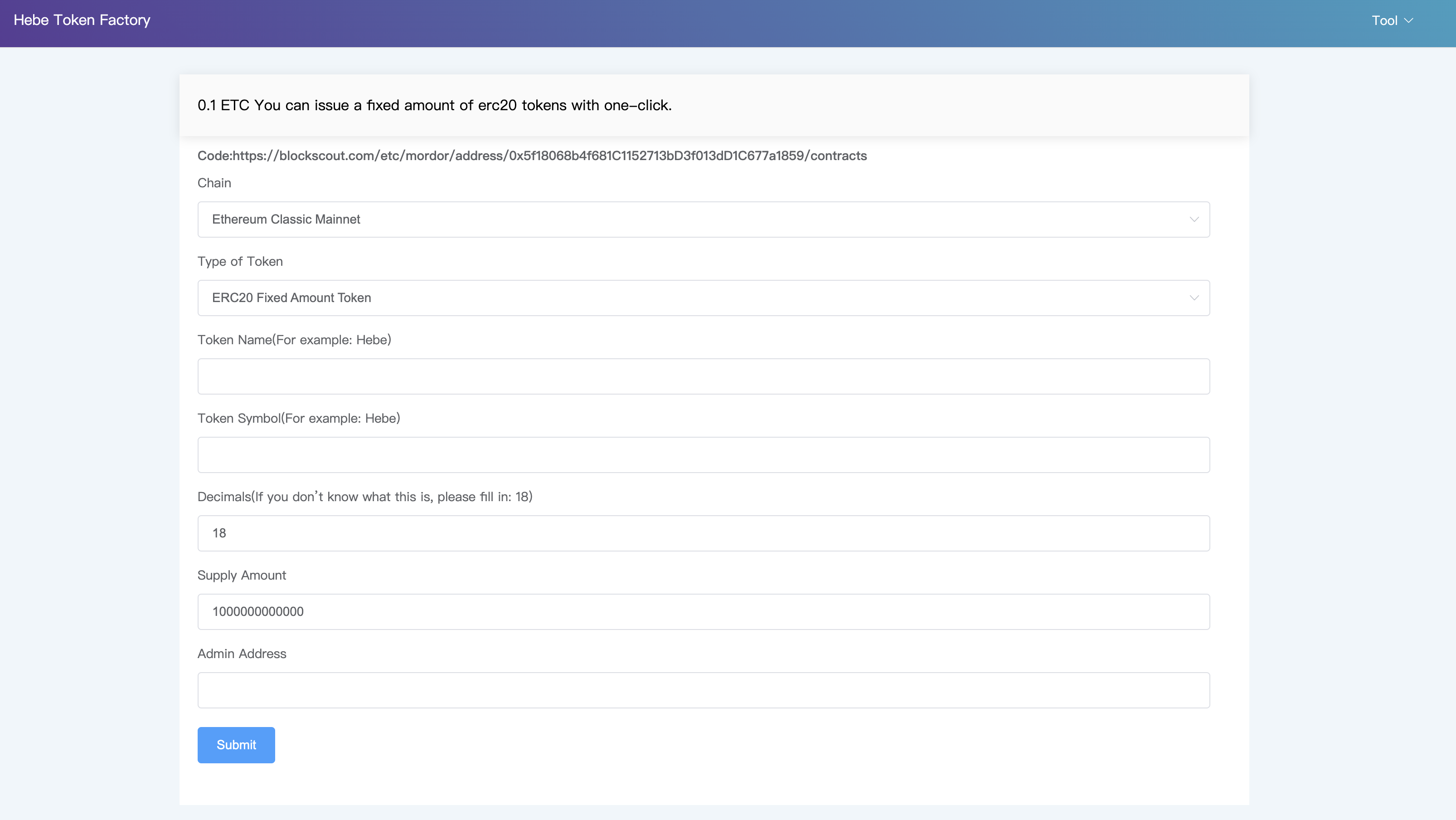
Task: Click the Supply Amount field with 1000000000000
Action: [x=703, y=611]
